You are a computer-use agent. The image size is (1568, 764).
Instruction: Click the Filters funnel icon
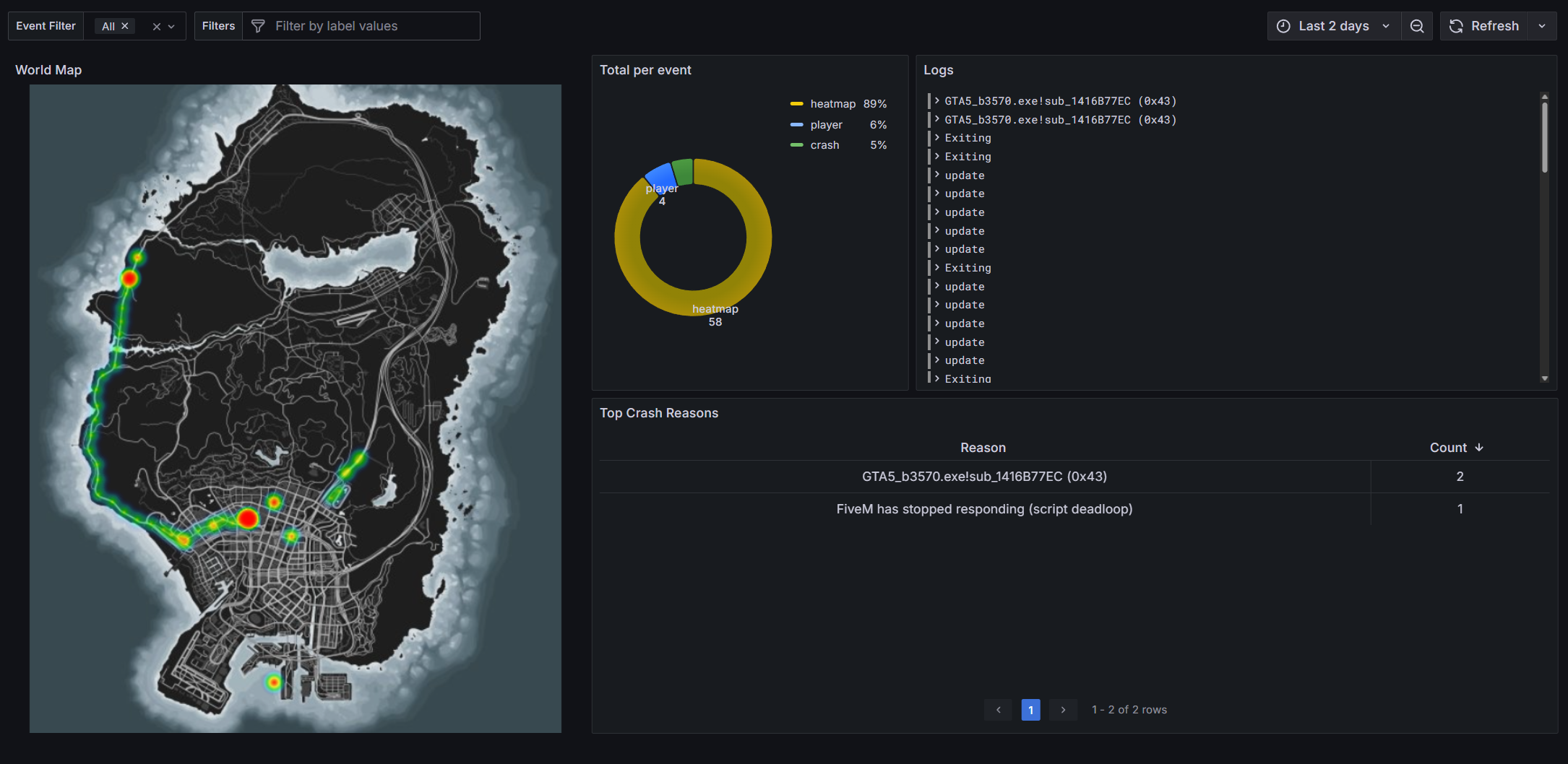pos(258,26)
